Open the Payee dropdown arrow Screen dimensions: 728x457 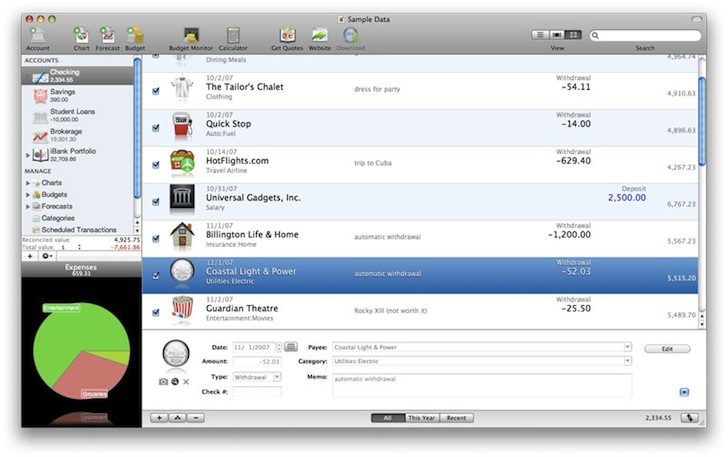click(x=627, y=347)
